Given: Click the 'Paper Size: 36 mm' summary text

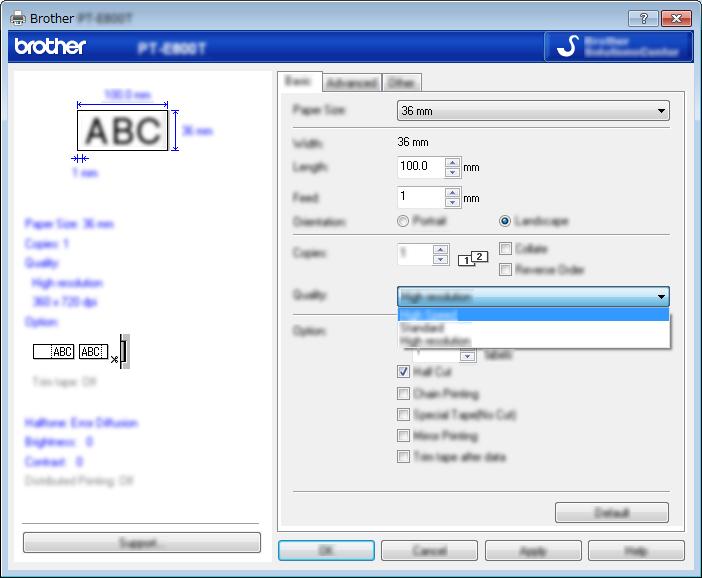Looking at the screenshot, I should tap(69, 223).
